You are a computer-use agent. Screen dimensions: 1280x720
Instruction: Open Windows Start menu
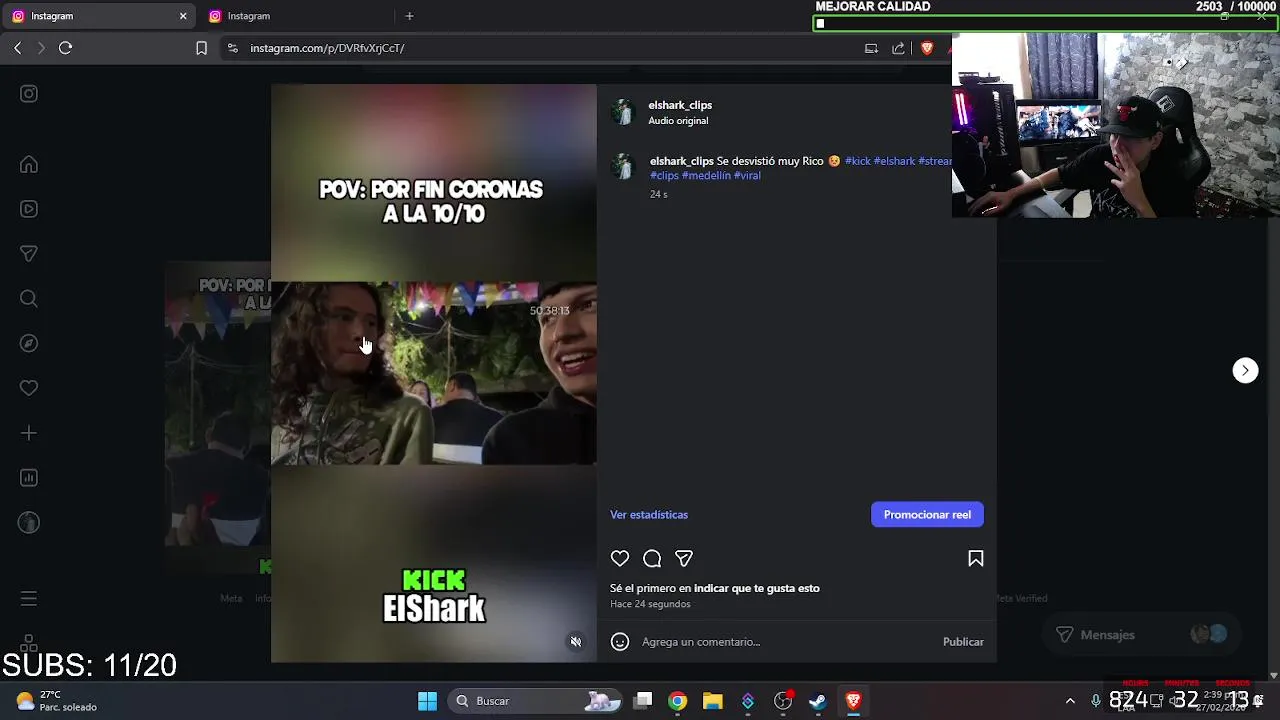coord(427,701)
